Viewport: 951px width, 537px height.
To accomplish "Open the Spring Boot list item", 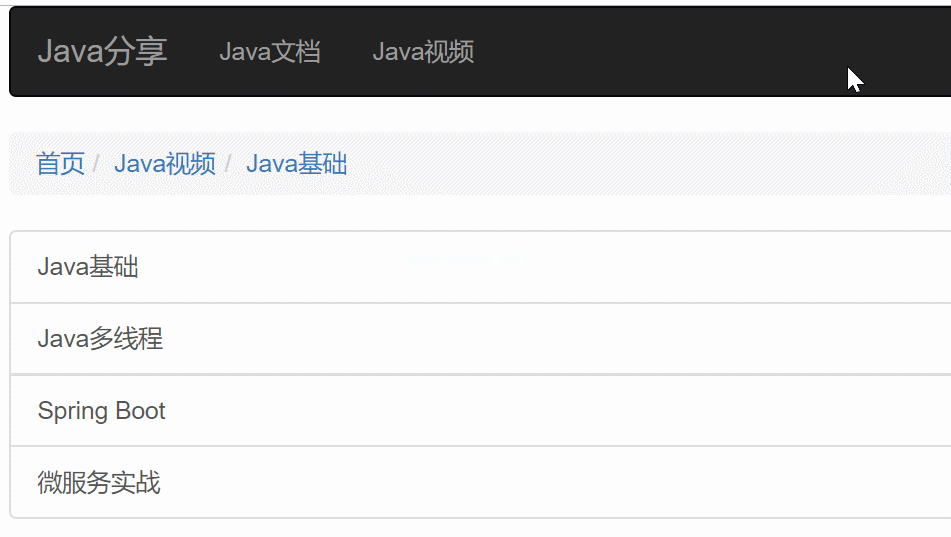I will 480,410.
